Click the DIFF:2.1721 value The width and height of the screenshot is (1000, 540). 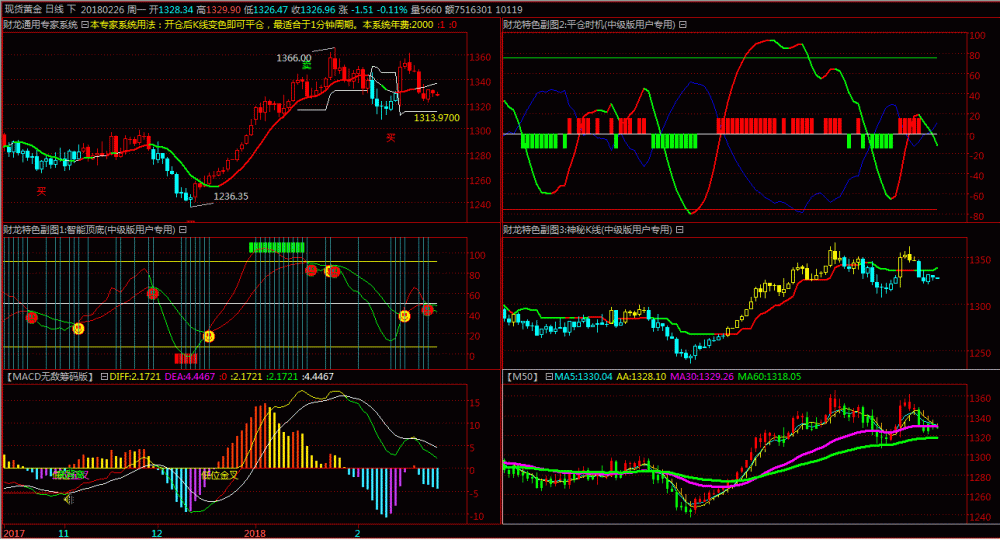(x=135, y=377)
